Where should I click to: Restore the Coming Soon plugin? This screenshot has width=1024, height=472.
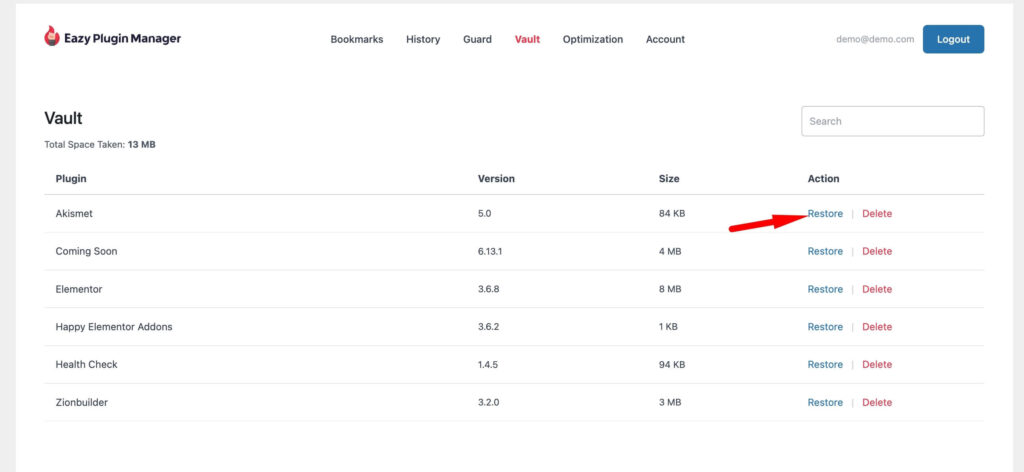point(825,251)
